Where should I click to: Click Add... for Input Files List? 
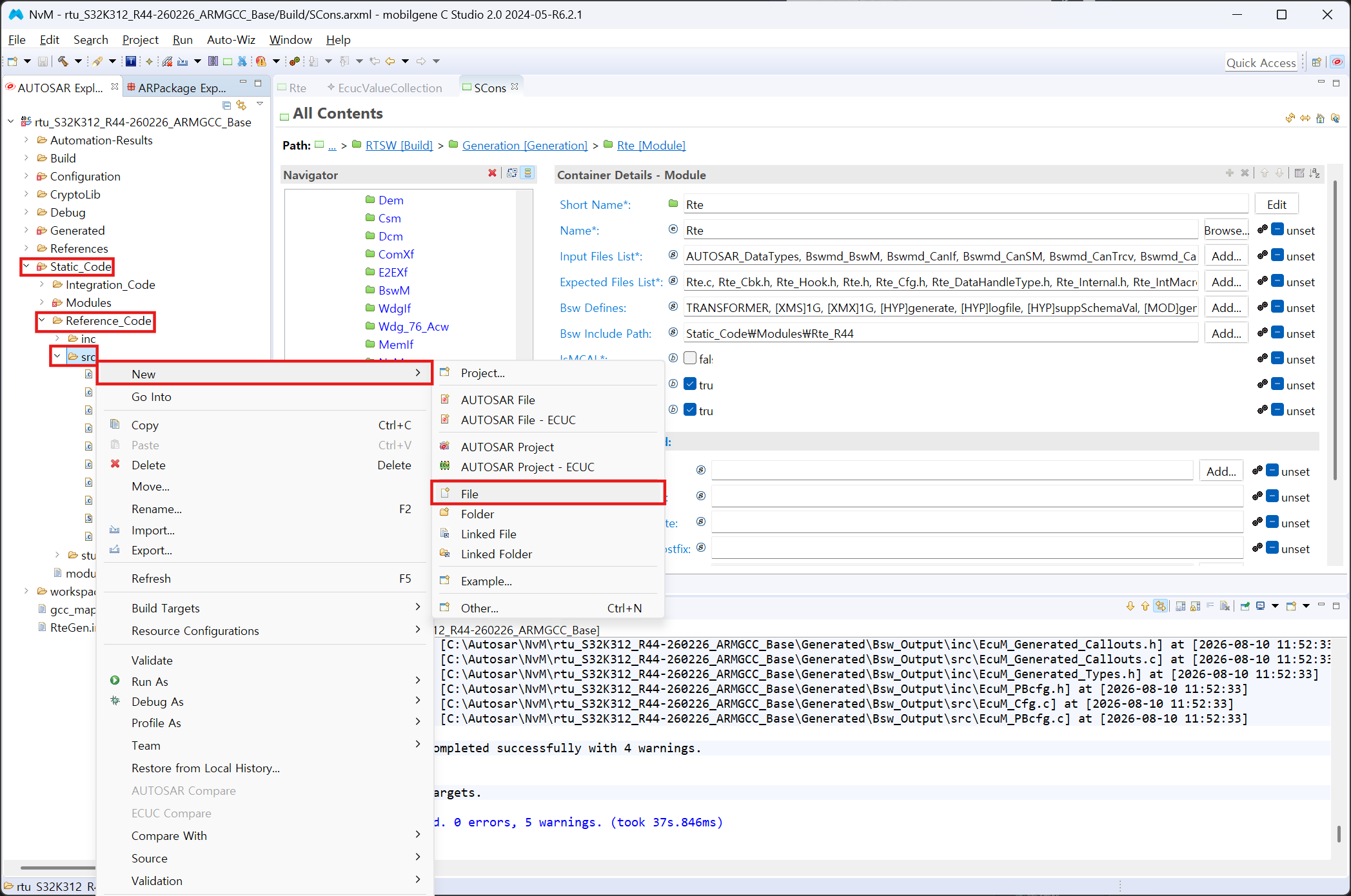click(1226, 256)
